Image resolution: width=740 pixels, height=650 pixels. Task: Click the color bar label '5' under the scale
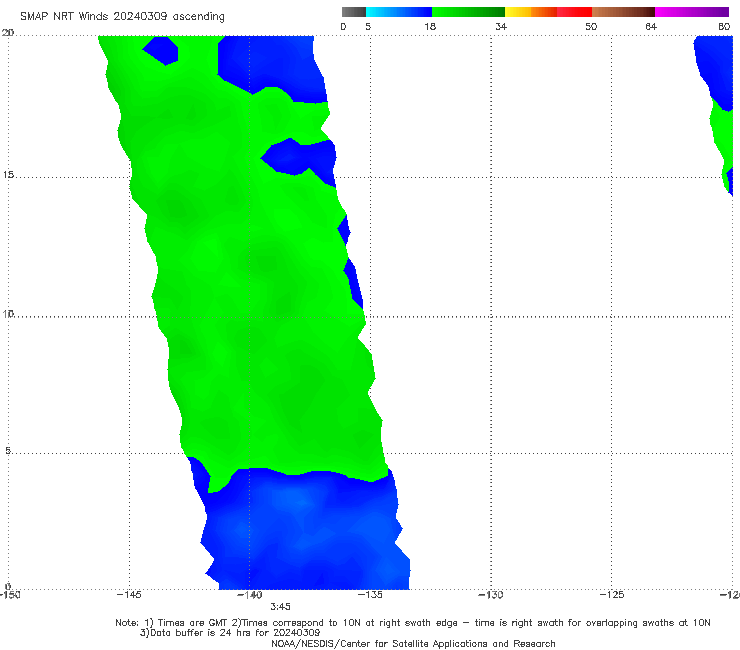(368, 26)
